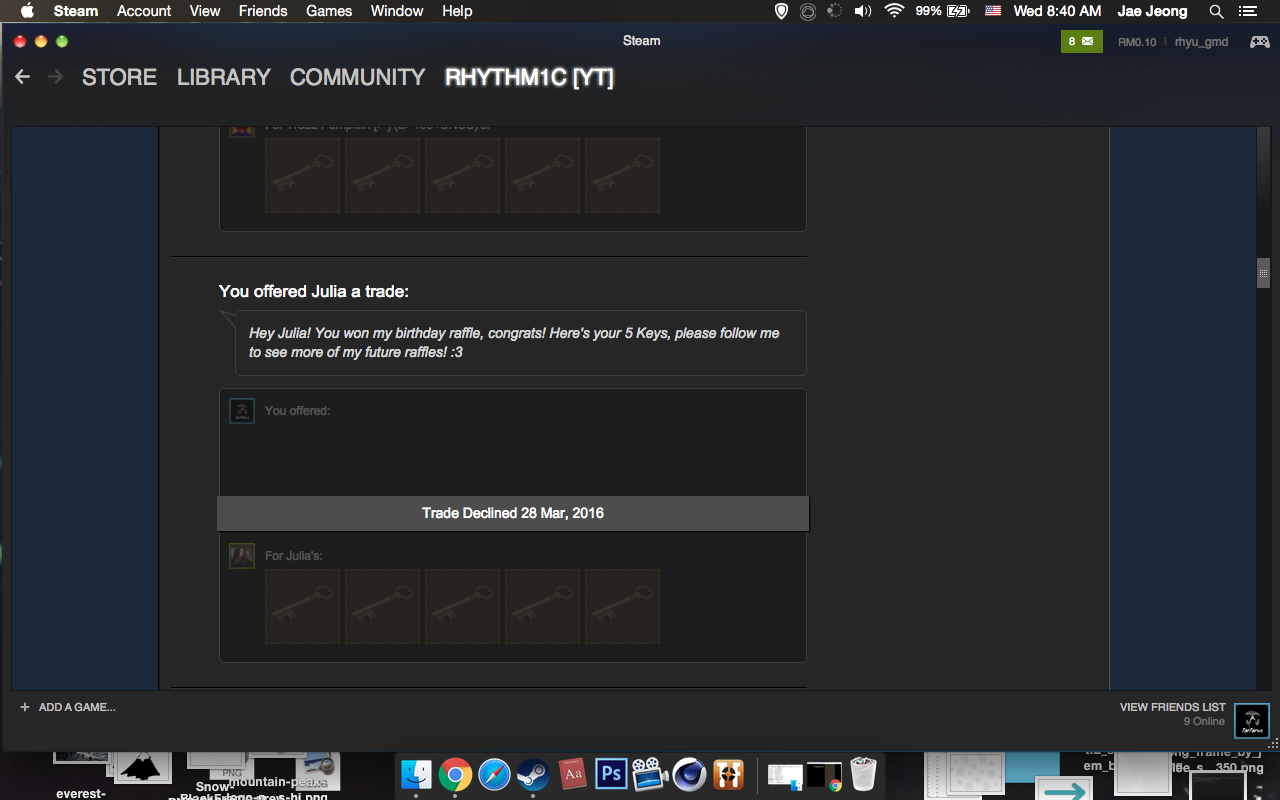Image resolution: width=1280 pixels, height=800 pixels.
Task: Click Julia's avatar beside 'For Julia's:'
Action: point(242,556)
